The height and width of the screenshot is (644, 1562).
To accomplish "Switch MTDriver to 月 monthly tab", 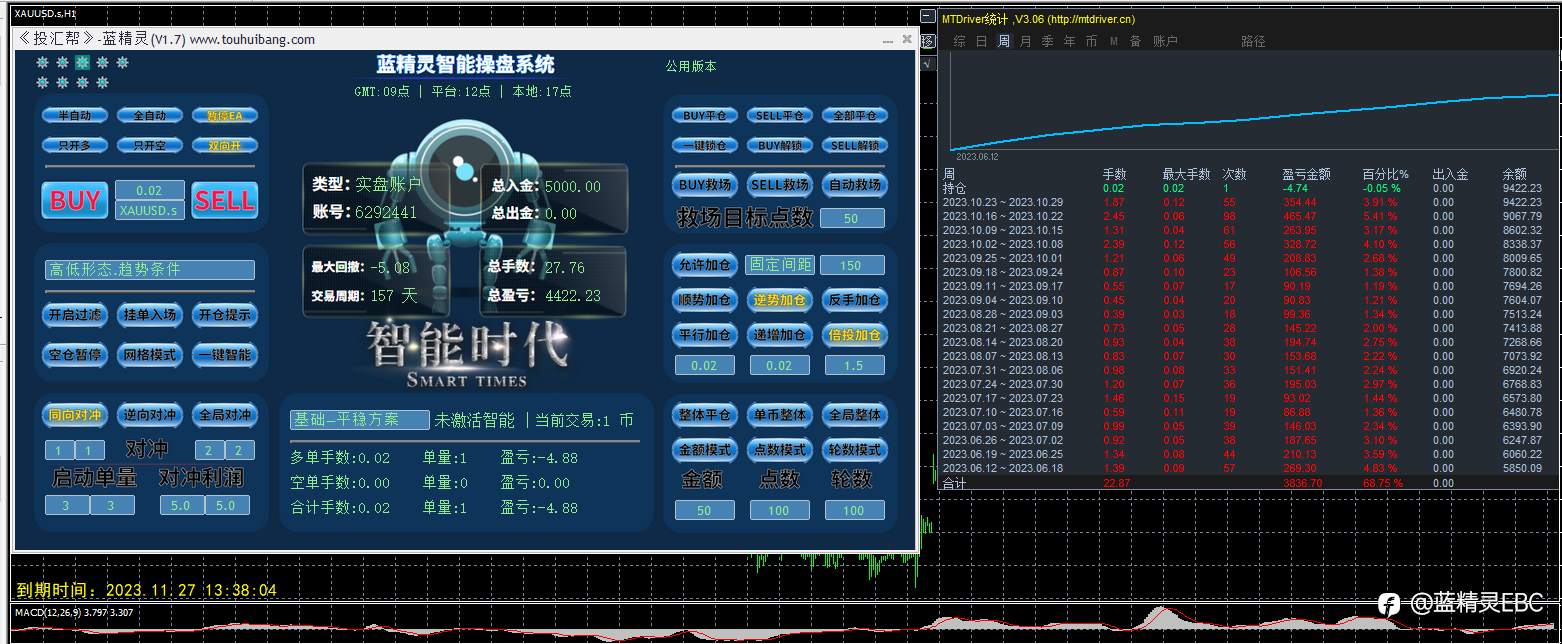I will coord(1025,41).
